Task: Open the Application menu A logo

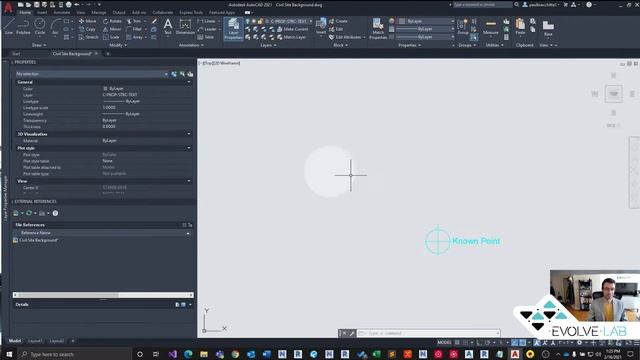Action: coord(8,7)
